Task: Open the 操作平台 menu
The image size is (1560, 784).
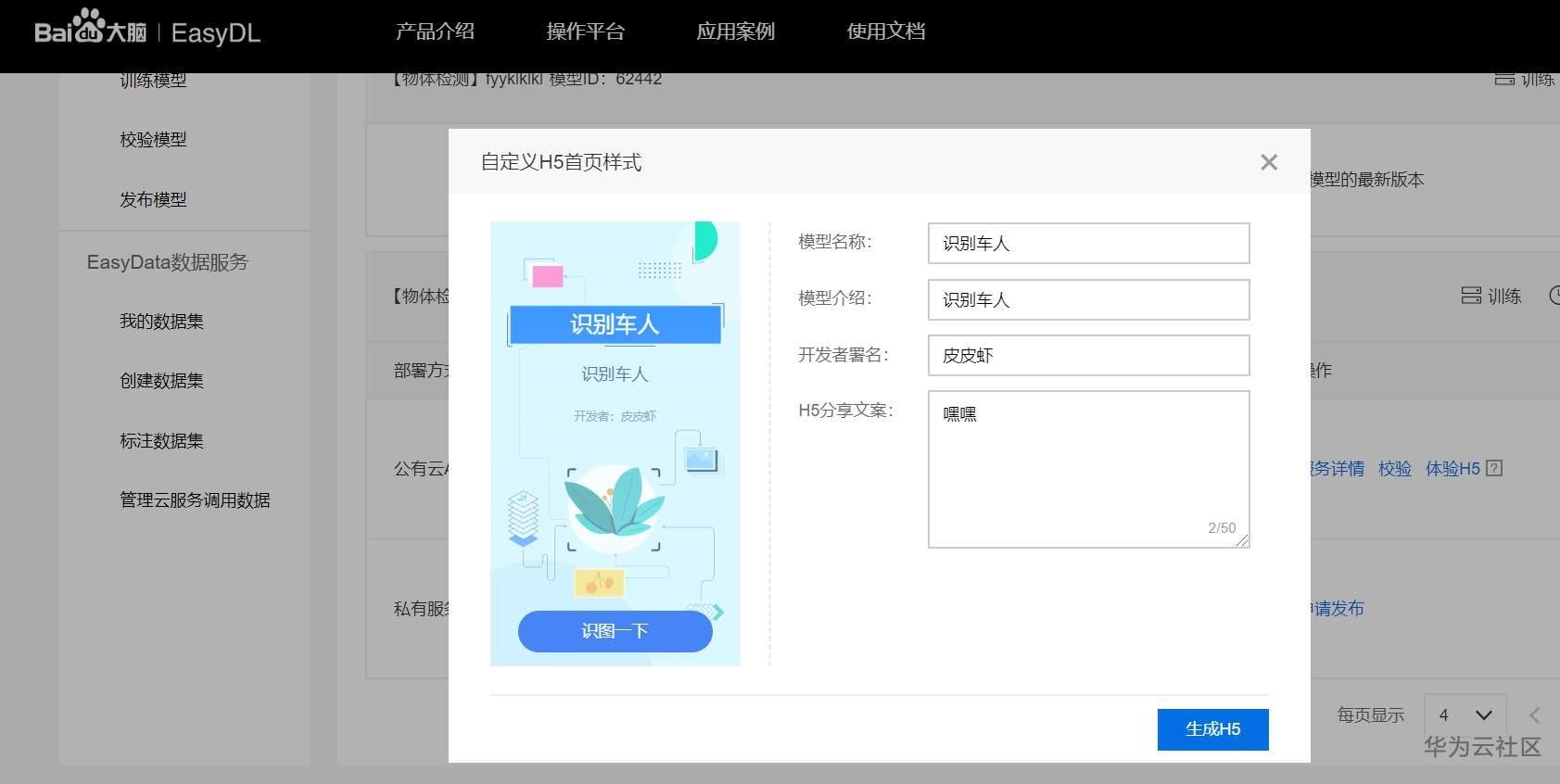Action: [x=586, y=32]
